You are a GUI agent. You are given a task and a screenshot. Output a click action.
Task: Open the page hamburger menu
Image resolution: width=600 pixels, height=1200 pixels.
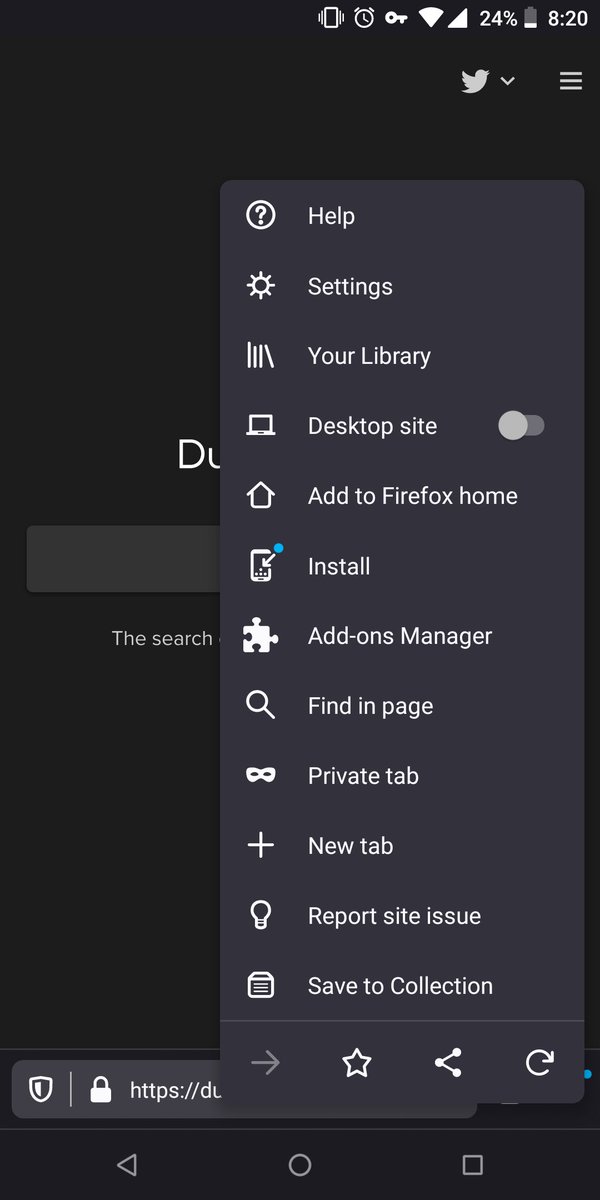pos(571,81)
